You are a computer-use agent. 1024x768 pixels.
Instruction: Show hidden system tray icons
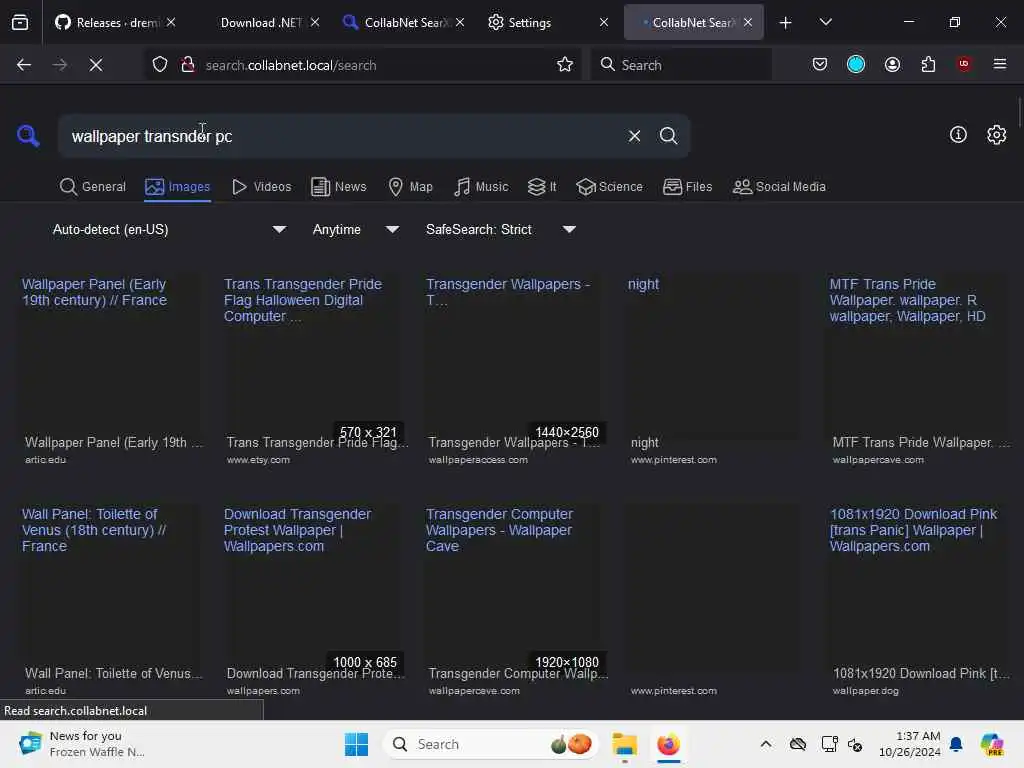pyautogui.click(x=766, y=744)
